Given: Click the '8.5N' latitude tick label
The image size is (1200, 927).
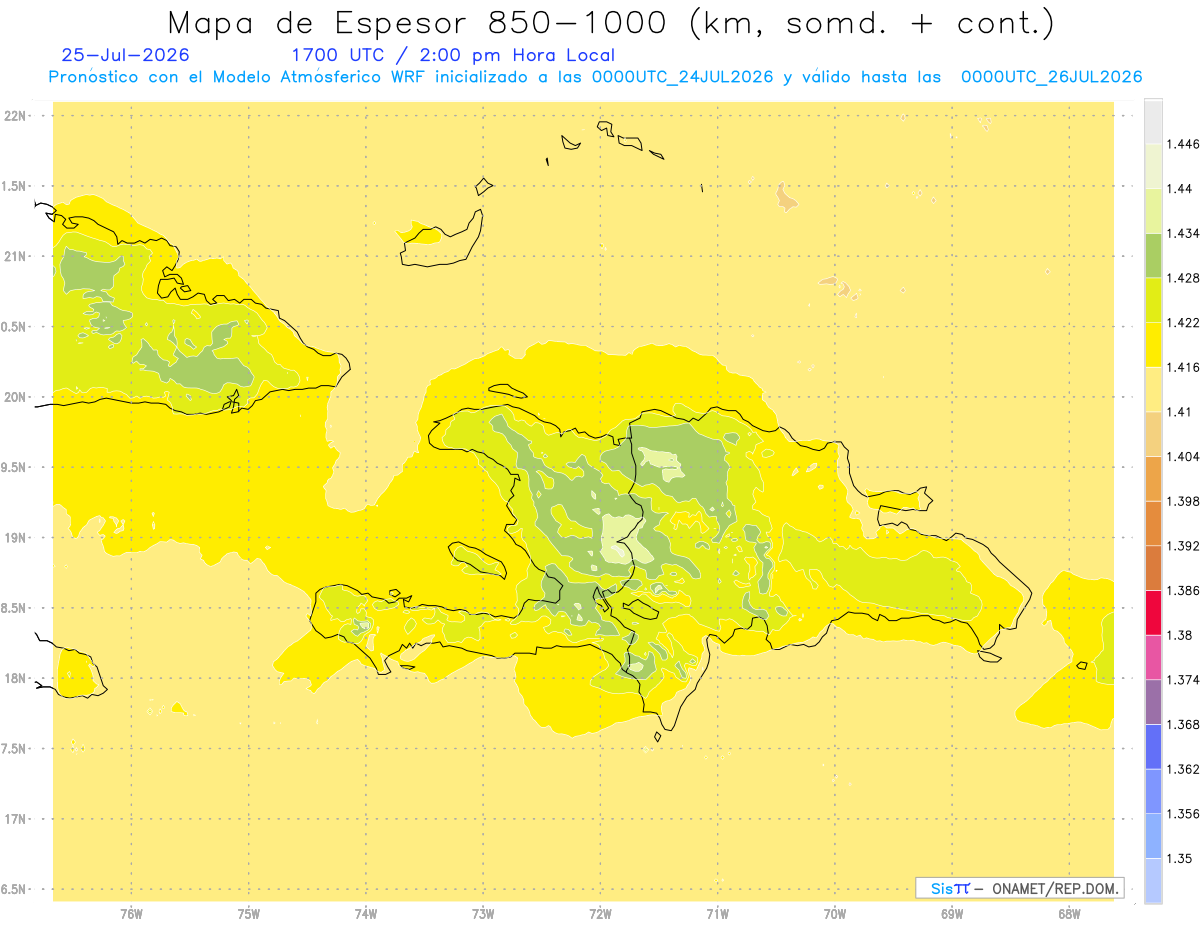Looking at the screenshot, I should (x=15, y=609).
